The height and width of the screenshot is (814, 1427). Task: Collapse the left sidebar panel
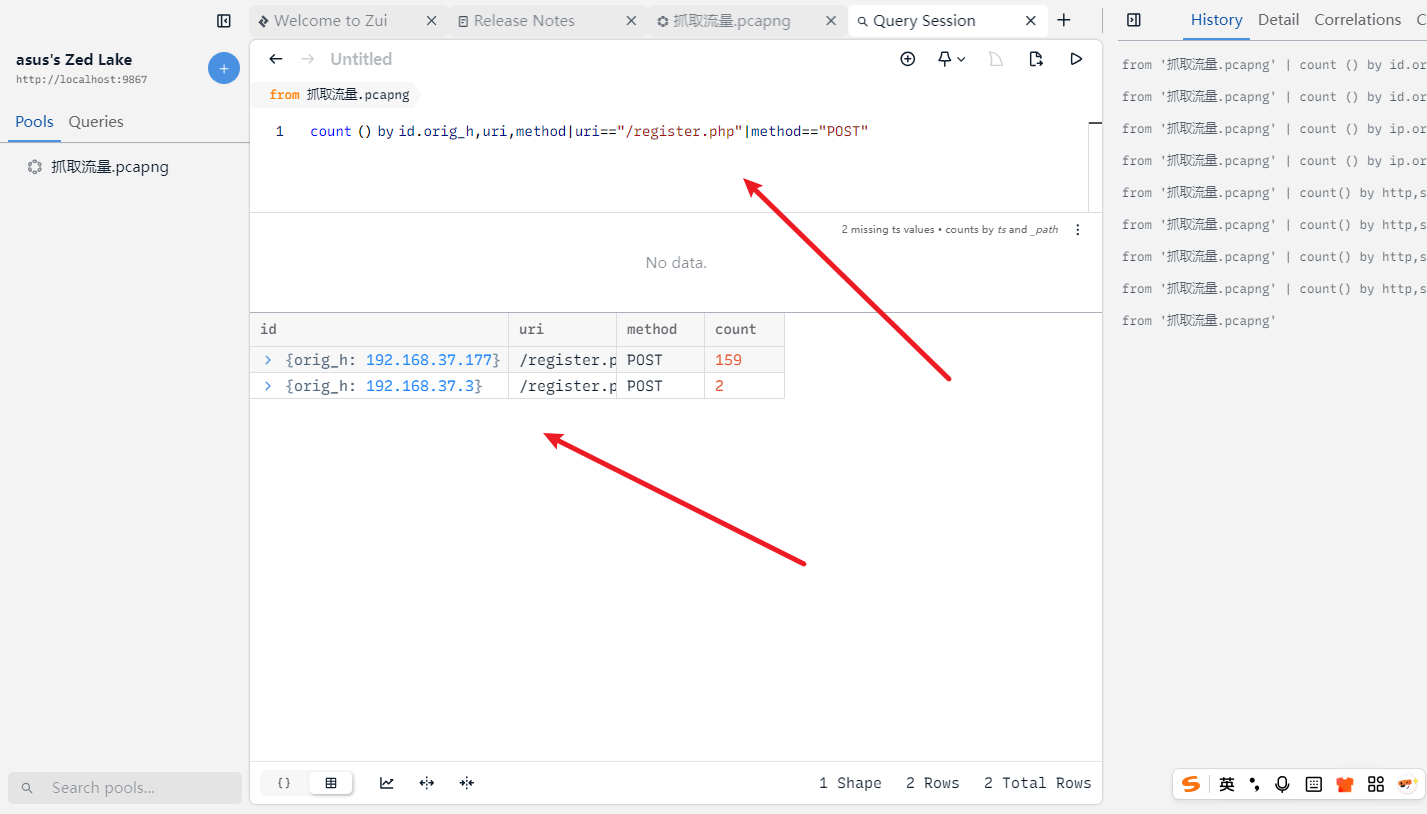coord(224,20)
